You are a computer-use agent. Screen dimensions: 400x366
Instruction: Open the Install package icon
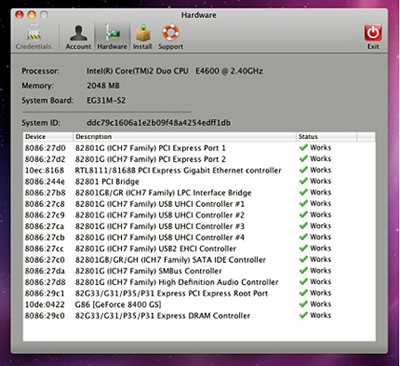143,37
